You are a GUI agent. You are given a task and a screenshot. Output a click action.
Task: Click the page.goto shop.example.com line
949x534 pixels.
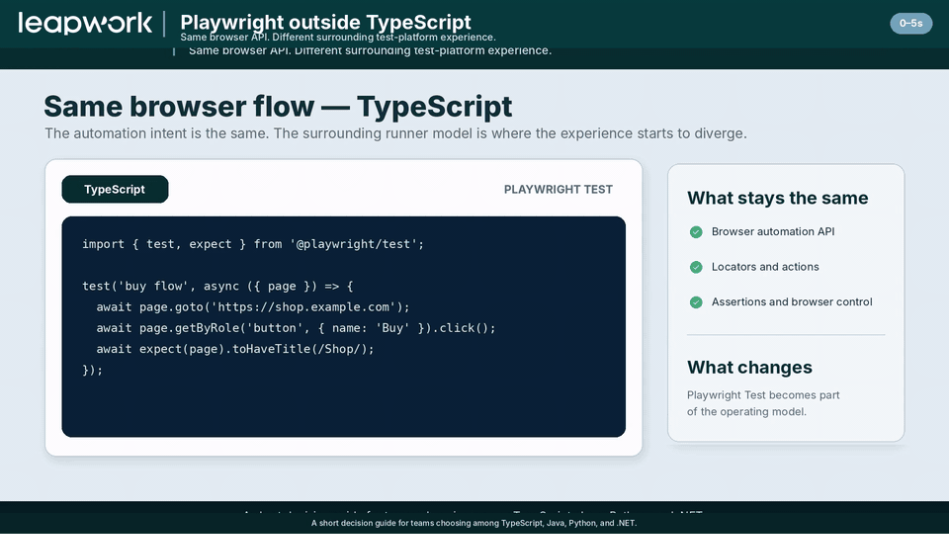253,307
